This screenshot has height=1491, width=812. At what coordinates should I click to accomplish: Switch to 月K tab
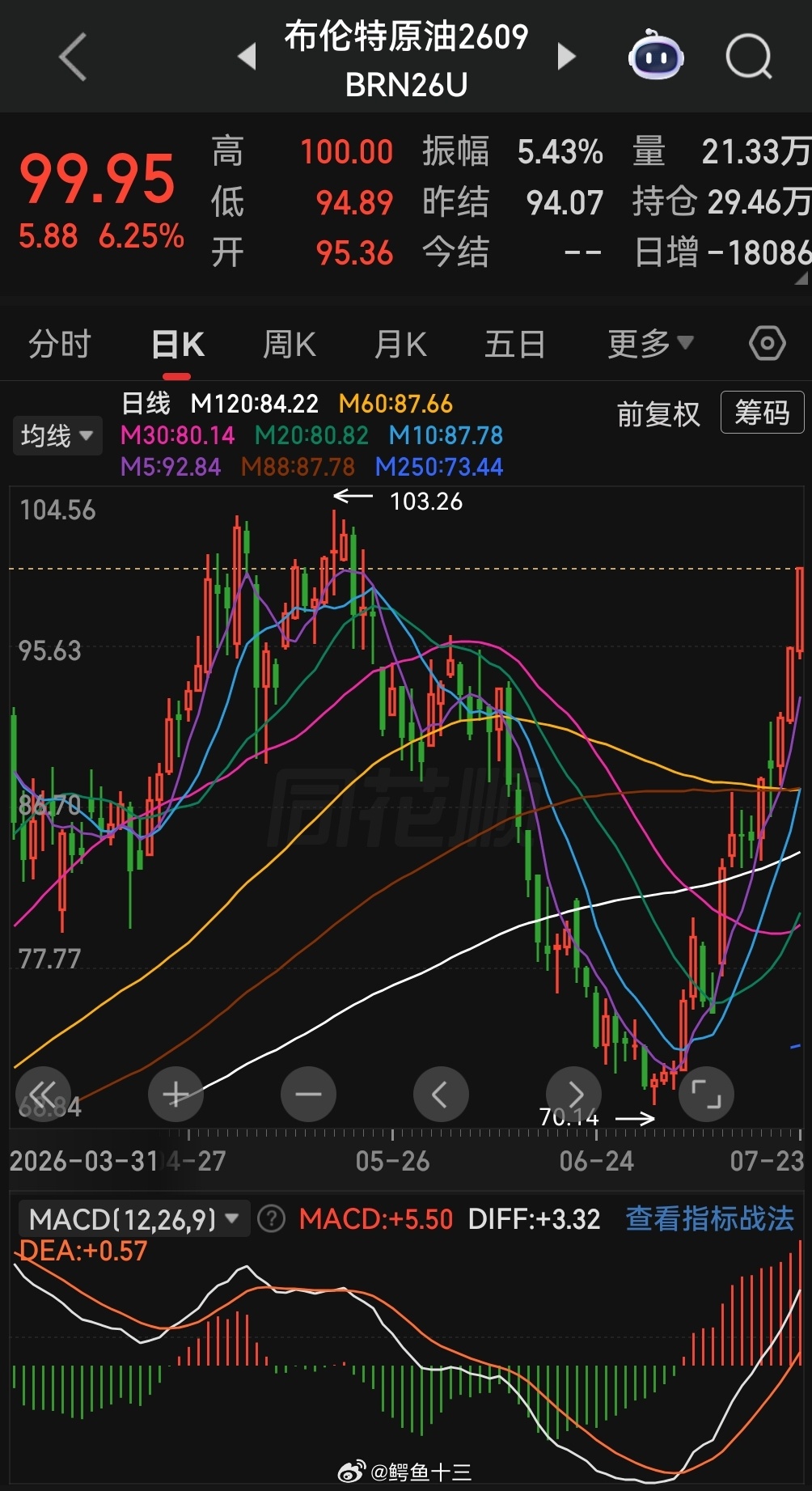coord(400,344)
